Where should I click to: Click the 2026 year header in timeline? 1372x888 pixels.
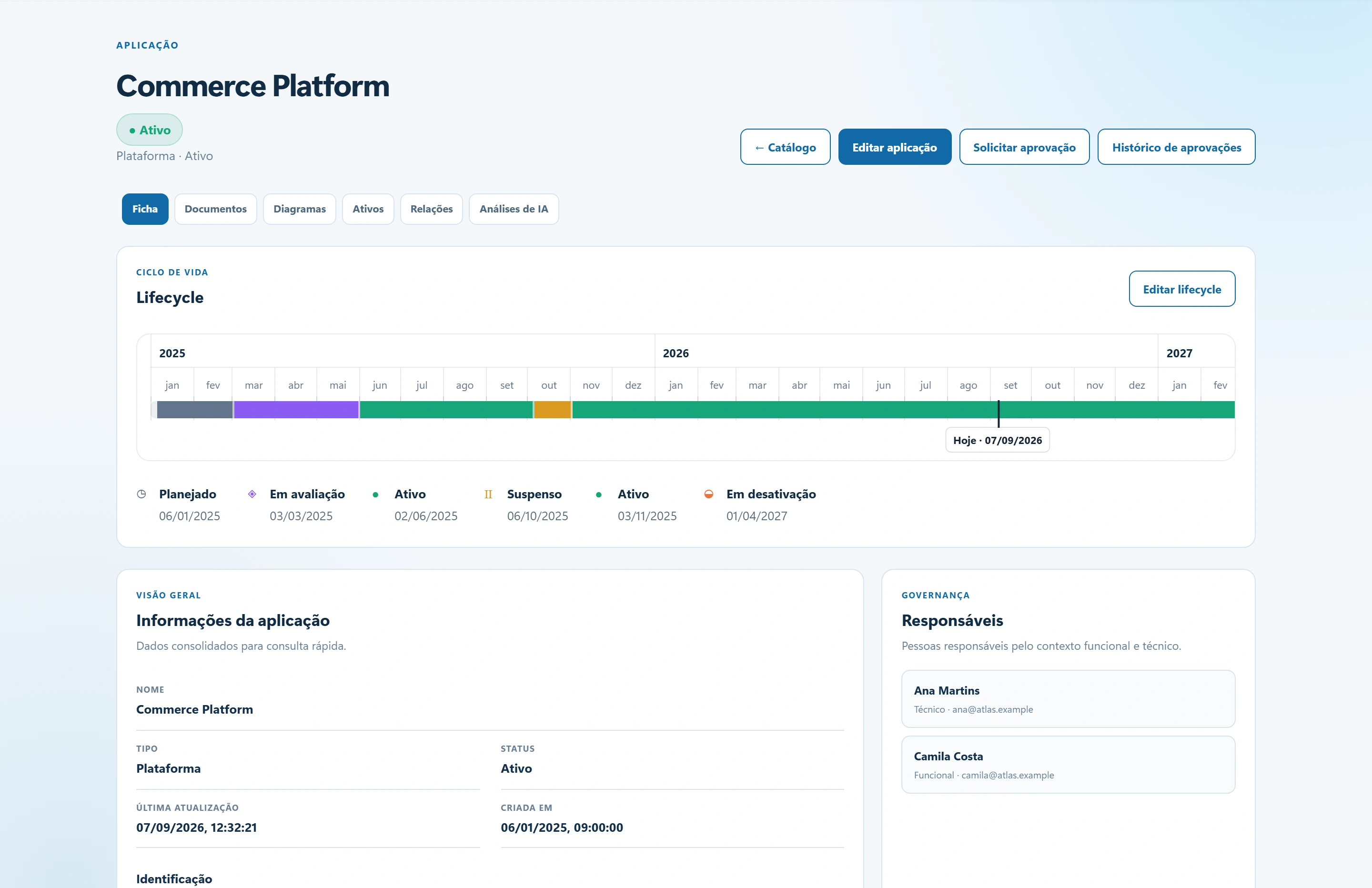pyautogui.click(x=676, y=353)
